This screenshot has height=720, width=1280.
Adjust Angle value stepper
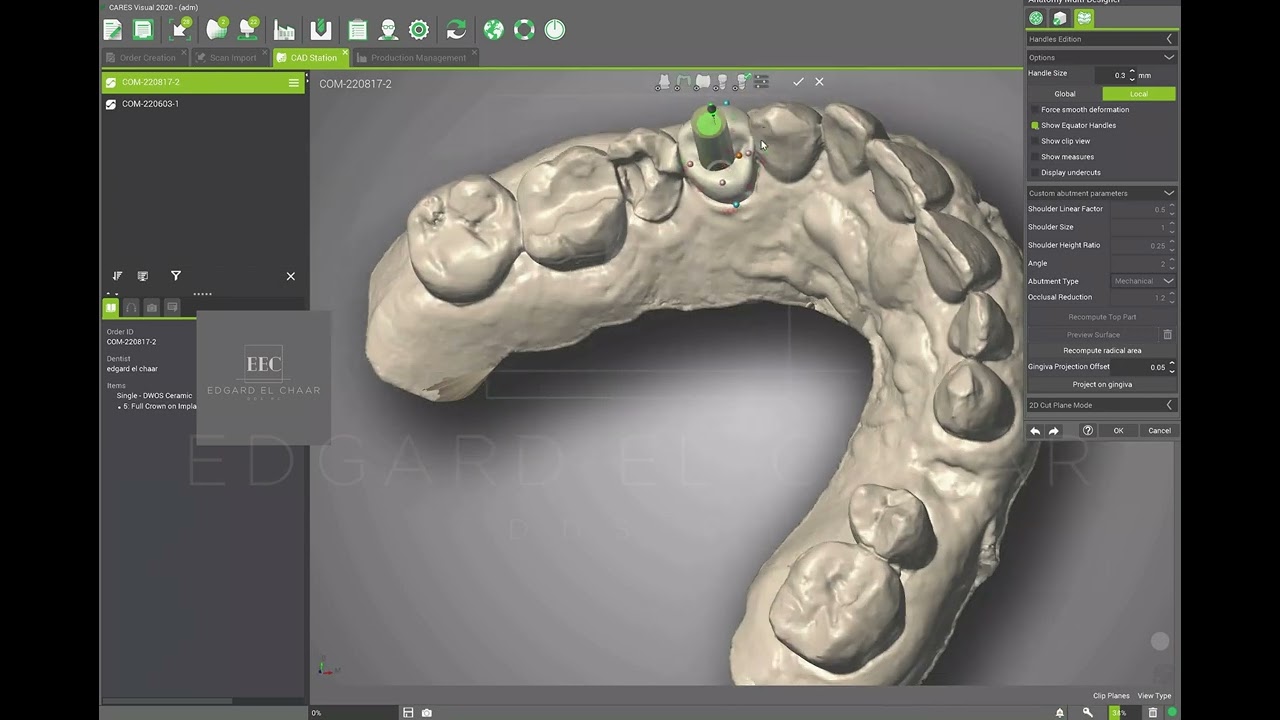tap(1172, 263)
